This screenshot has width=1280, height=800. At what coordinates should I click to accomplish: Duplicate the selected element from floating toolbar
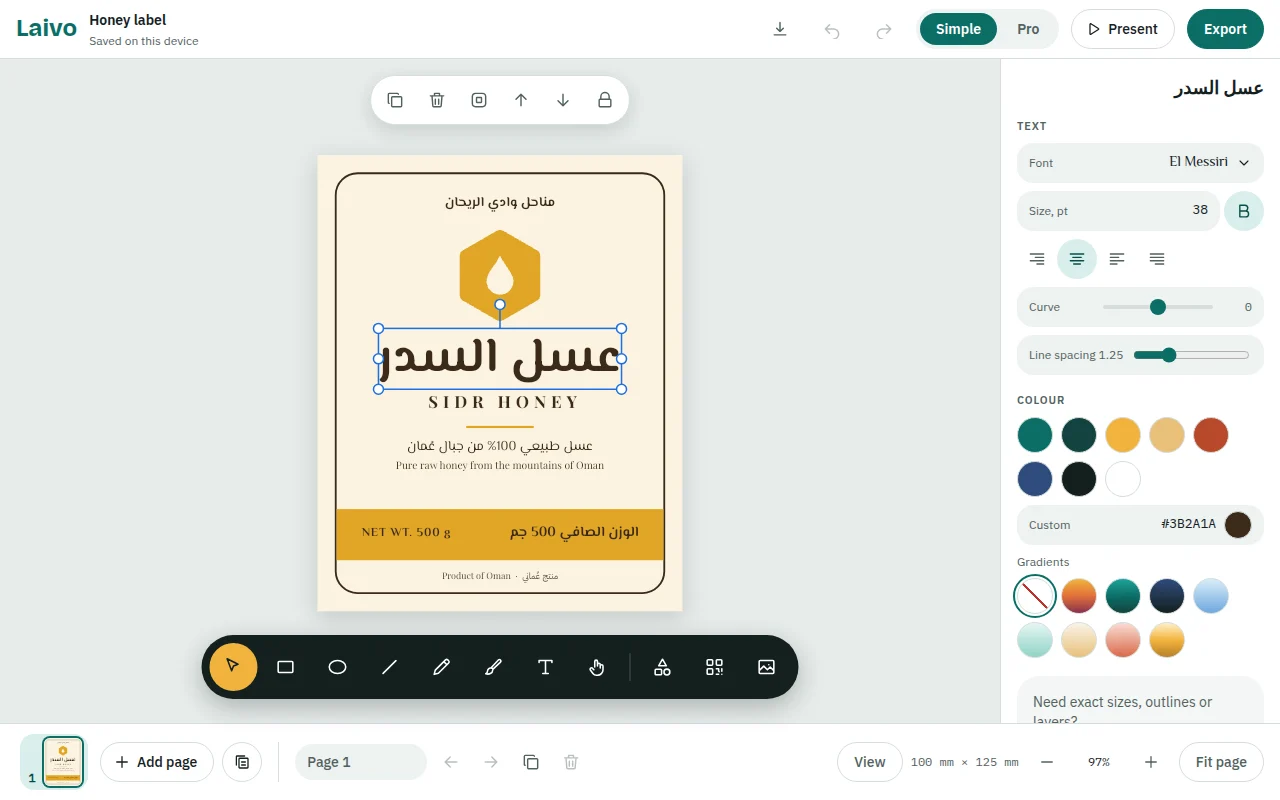(395, 100)
